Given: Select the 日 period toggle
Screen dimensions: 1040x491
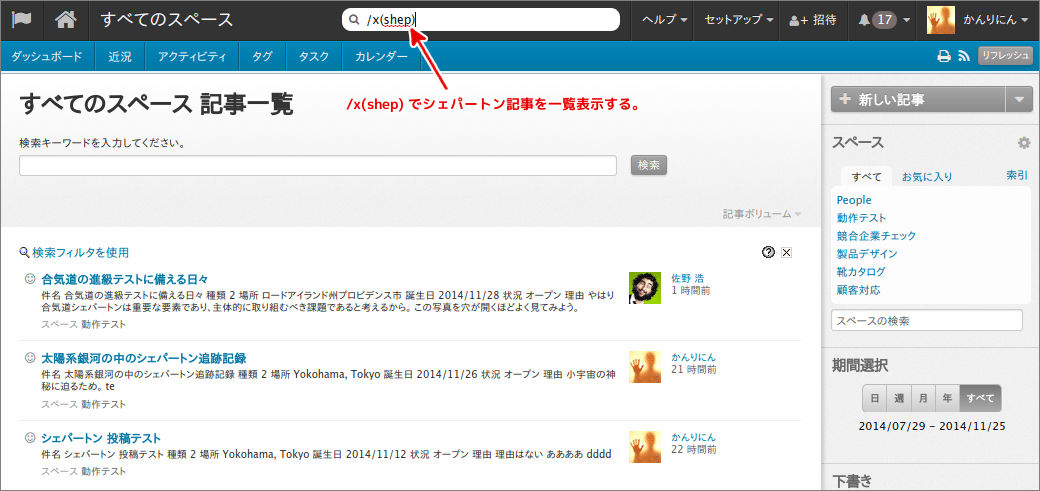Looking at the screenshot, I should (x=875, y=398).
